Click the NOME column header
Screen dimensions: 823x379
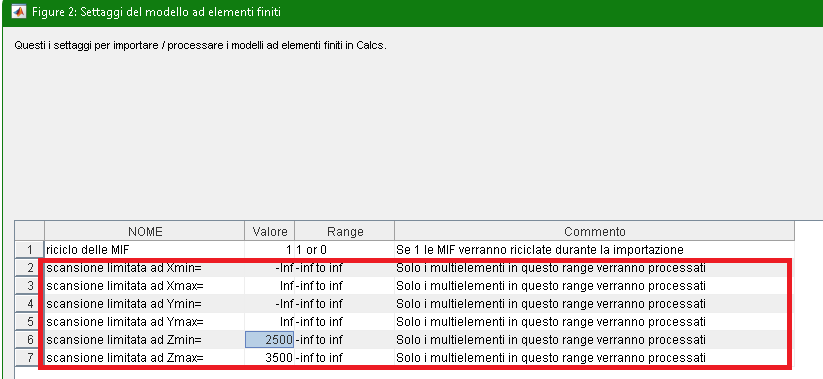click(x=145, y=231)
